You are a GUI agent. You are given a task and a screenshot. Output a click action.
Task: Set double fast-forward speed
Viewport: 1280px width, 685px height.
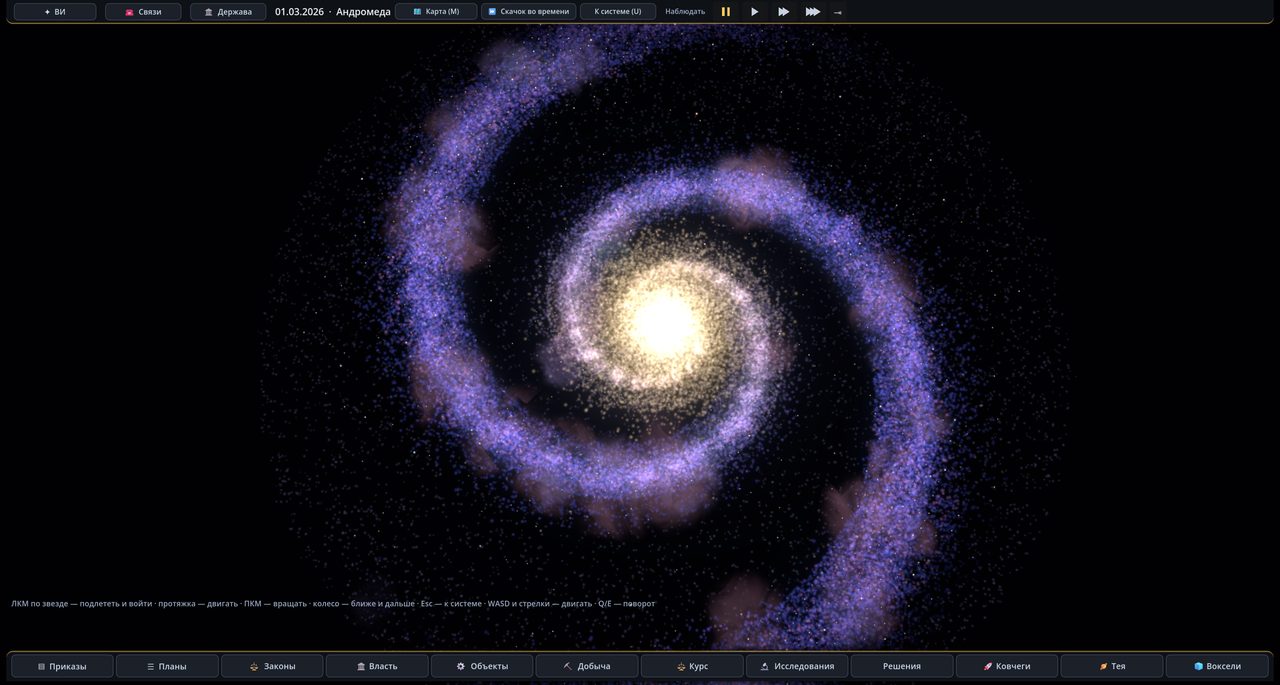784,12
